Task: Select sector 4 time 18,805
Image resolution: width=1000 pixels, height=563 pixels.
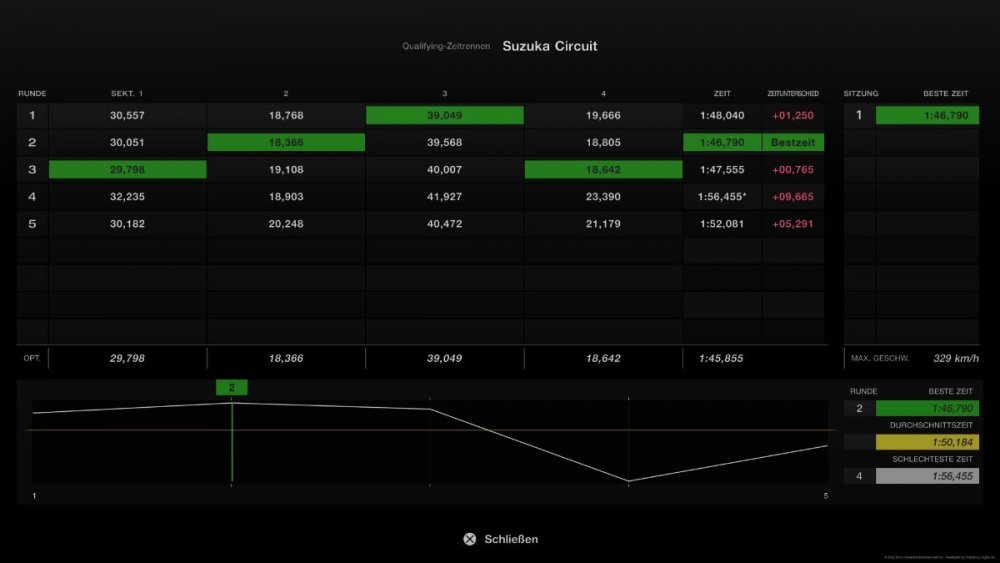Action: pos(603,142)
